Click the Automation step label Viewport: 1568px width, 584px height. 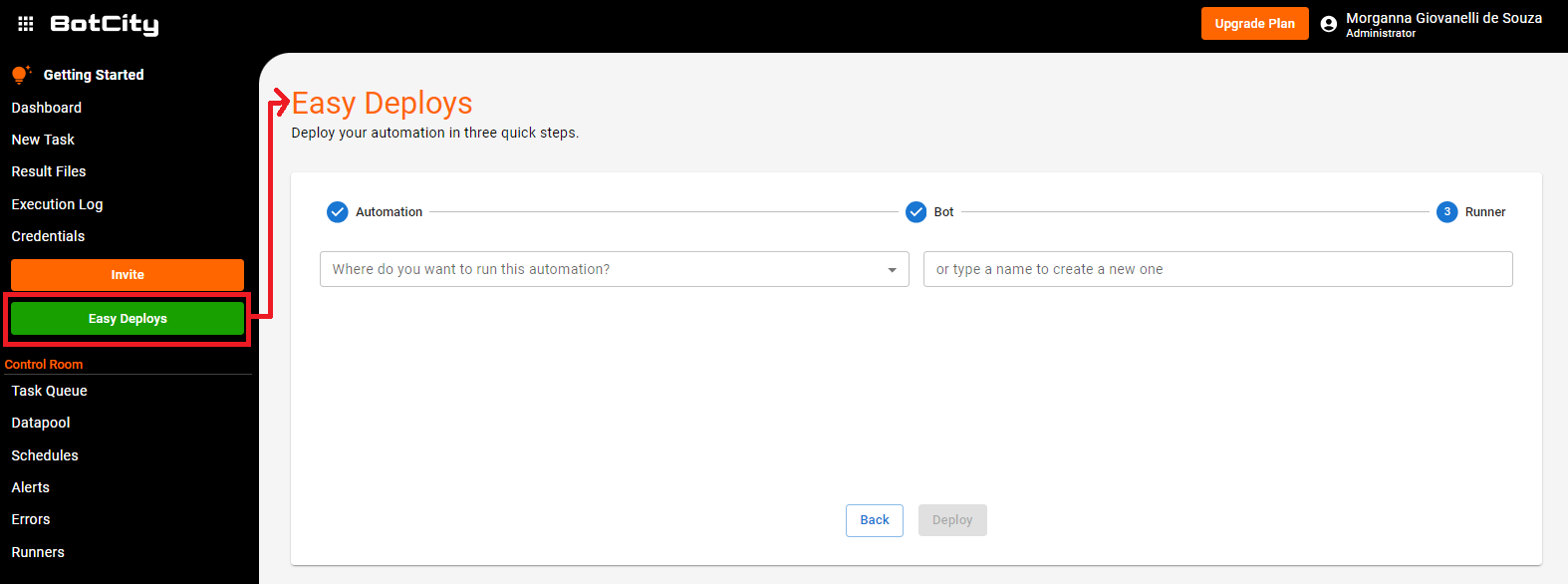coord(389,212)
